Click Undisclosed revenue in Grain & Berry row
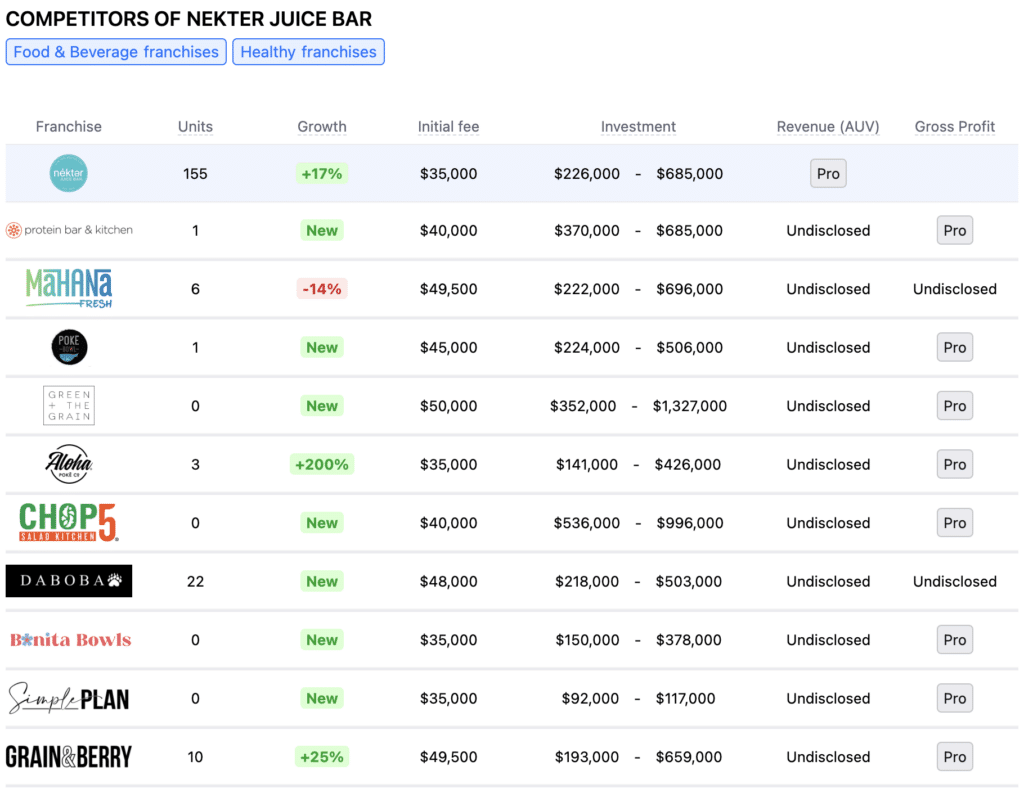 coord(828,756)
